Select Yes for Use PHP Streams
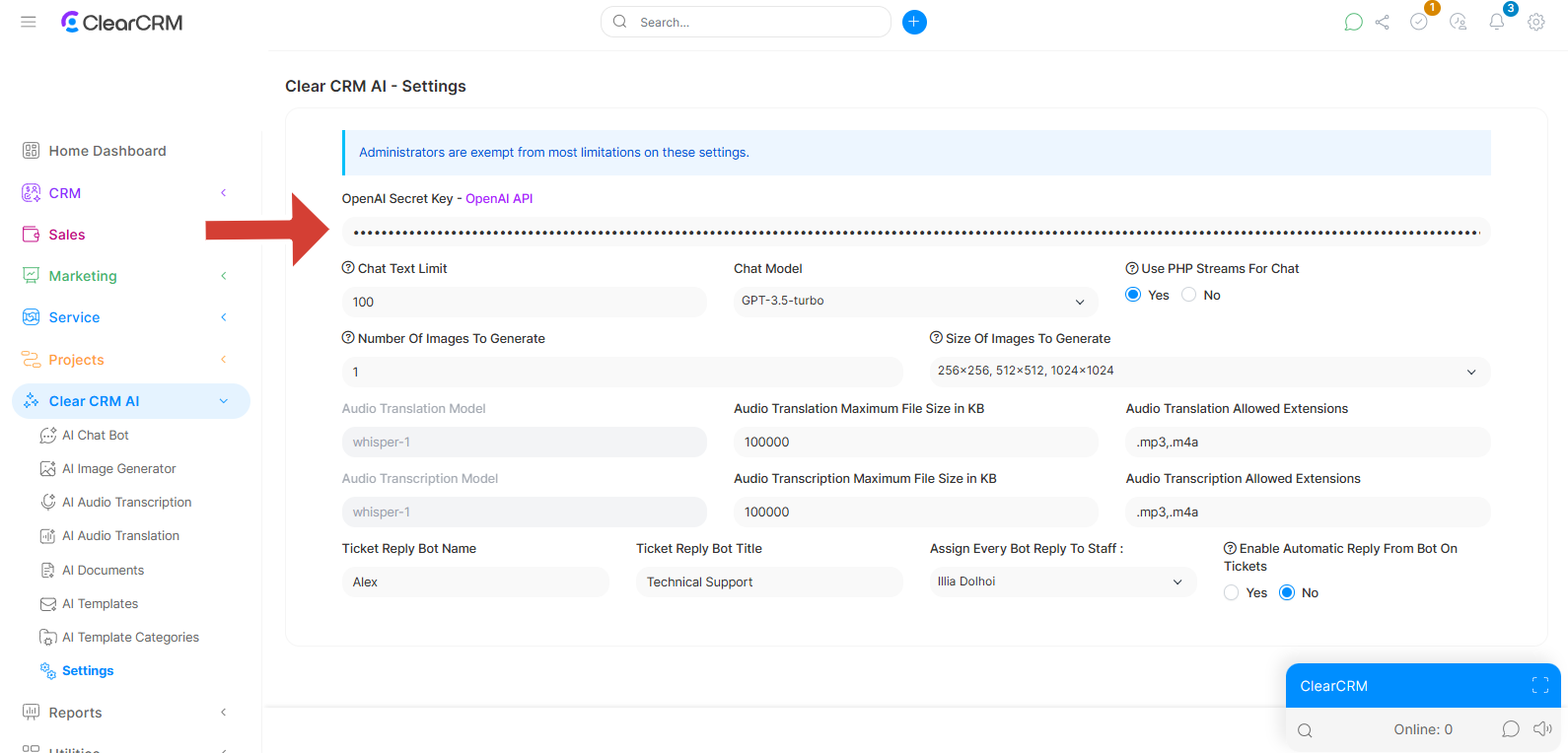This screenshot has width=1568, height=753. click(x=1133, y=295)
